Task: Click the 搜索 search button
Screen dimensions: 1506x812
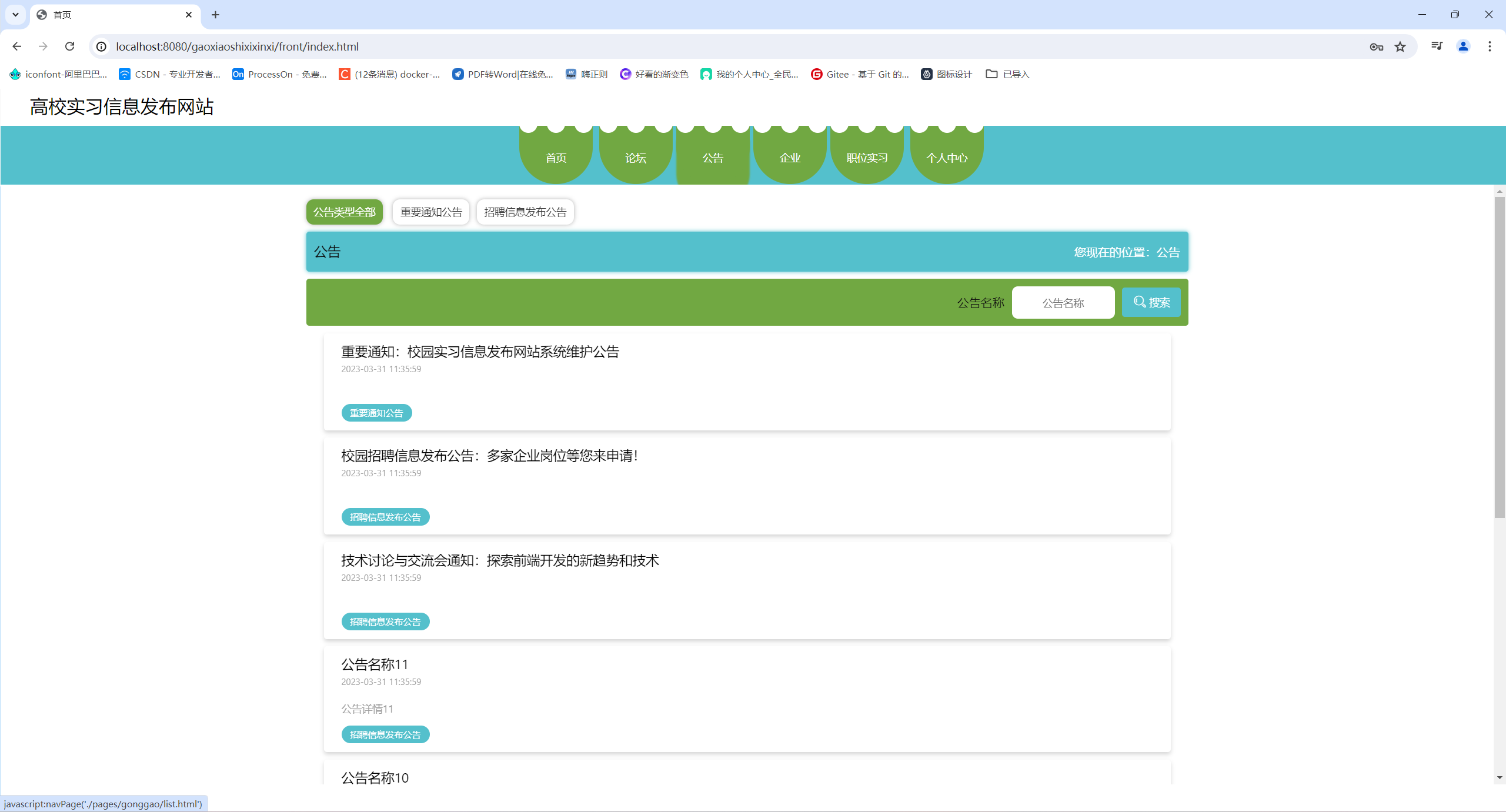Action: (1151, 302)
